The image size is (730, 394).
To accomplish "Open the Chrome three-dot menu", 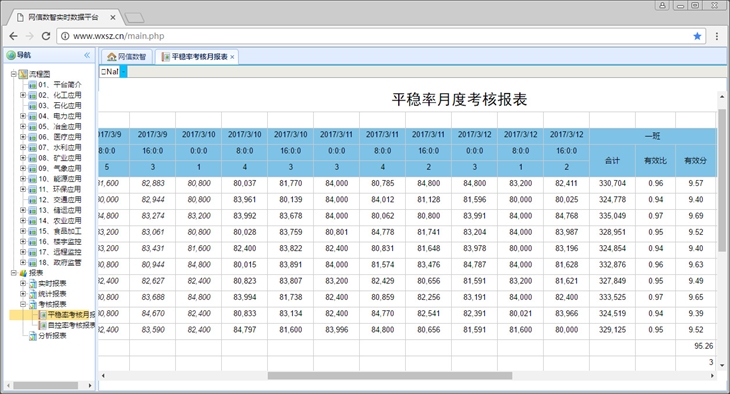I will [716, 36].
